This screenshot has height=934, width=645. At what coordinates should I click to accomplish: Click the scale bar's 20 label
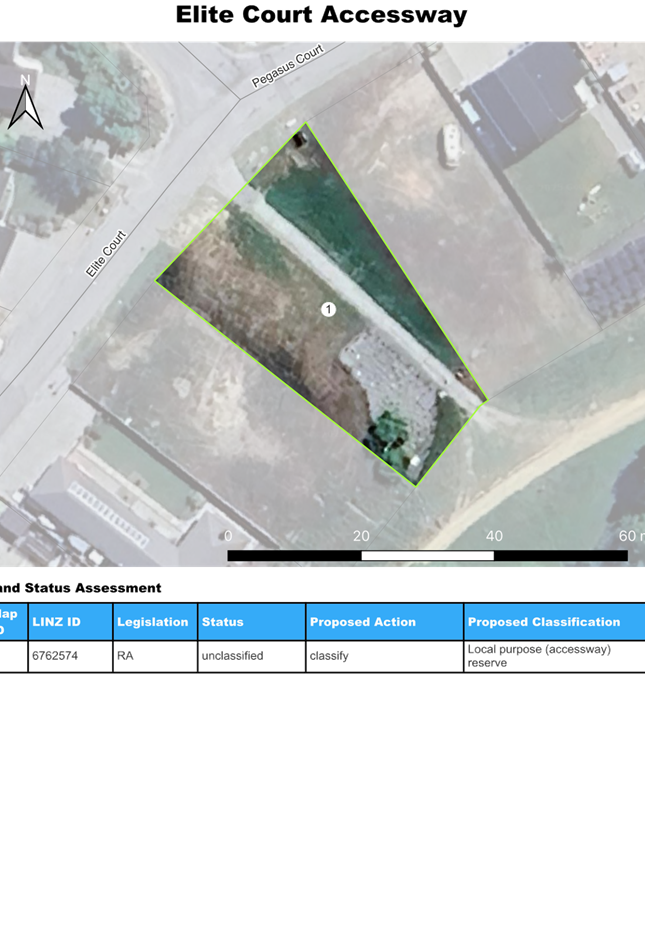click(x=361, y=536)
